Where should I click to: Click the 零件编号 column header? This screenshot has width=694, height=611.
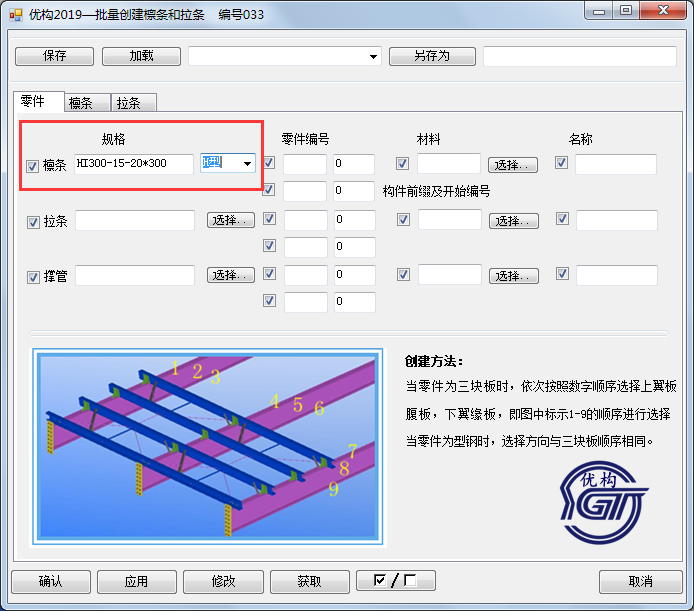coord(305,139)
